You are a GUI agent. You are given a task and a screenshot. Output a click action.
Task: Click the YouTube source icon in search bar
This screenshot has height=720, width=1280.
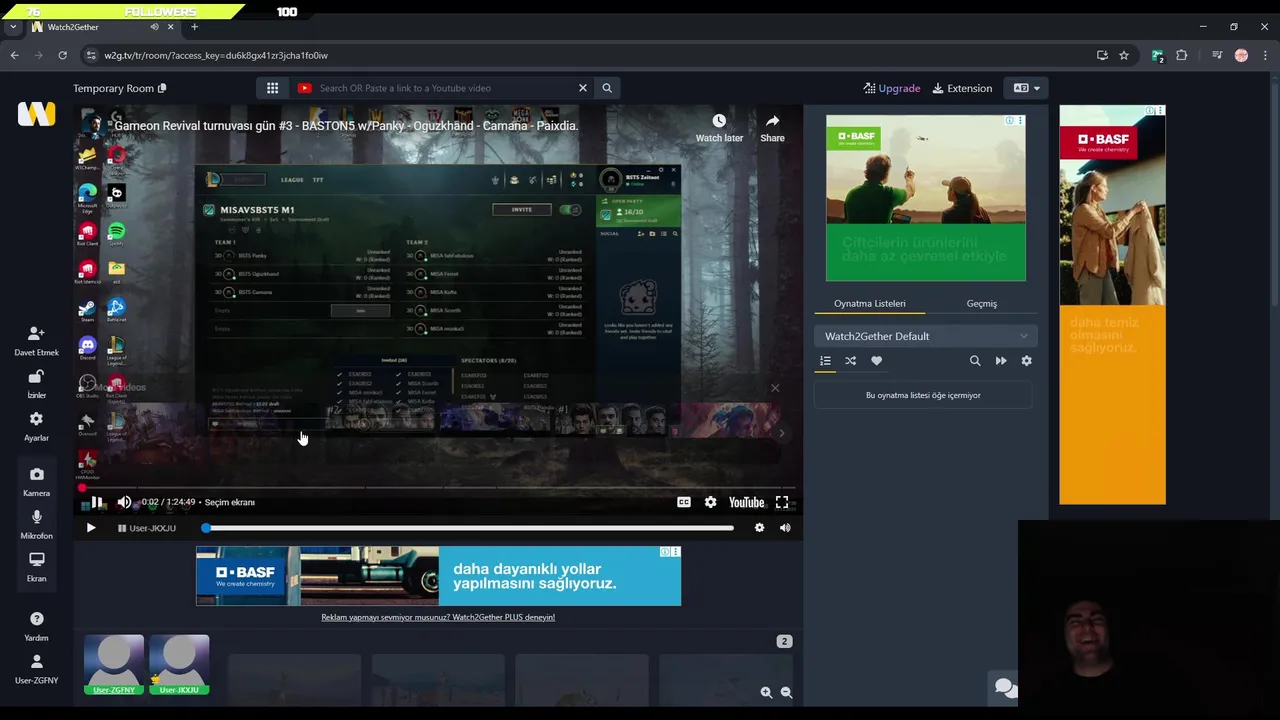[305, 88]
